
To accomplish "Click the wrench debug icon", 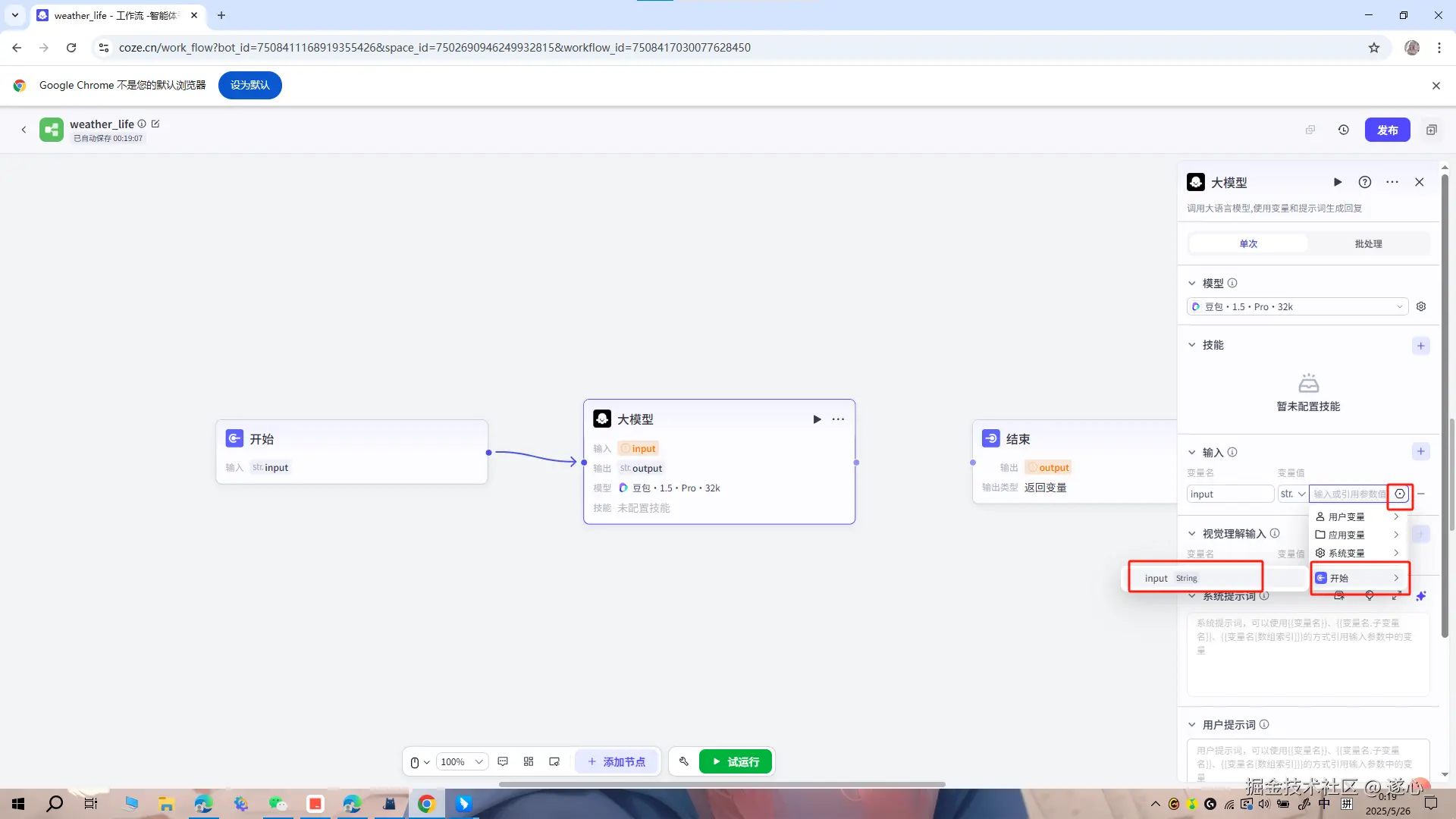I will point(683,761).
